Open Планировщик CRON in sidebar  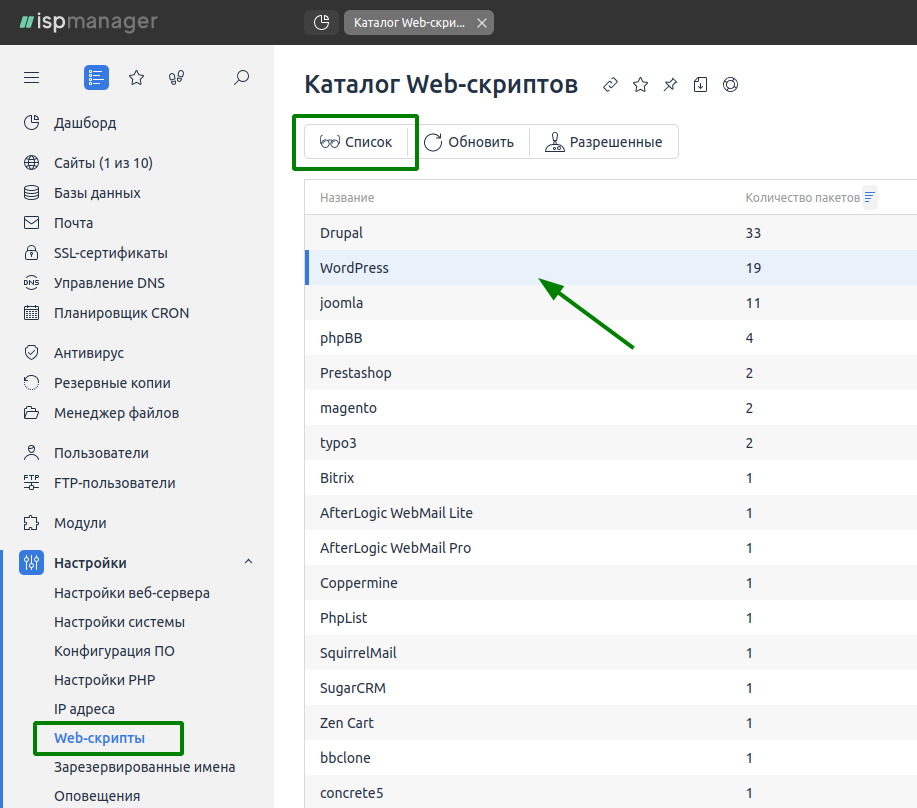[x=122, y=313]
